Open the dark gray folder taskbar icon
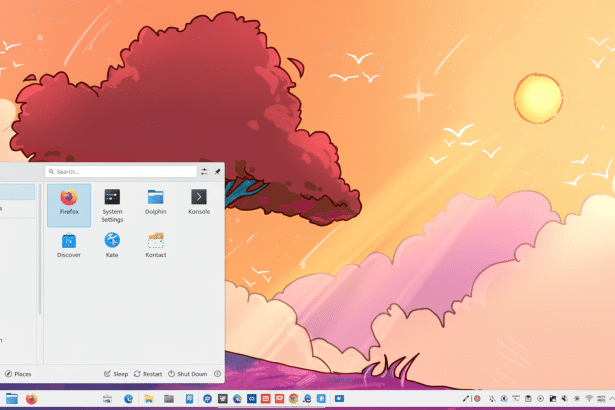Image resolution: width=615 pixels, height=410 pixels. click(169, 399)
